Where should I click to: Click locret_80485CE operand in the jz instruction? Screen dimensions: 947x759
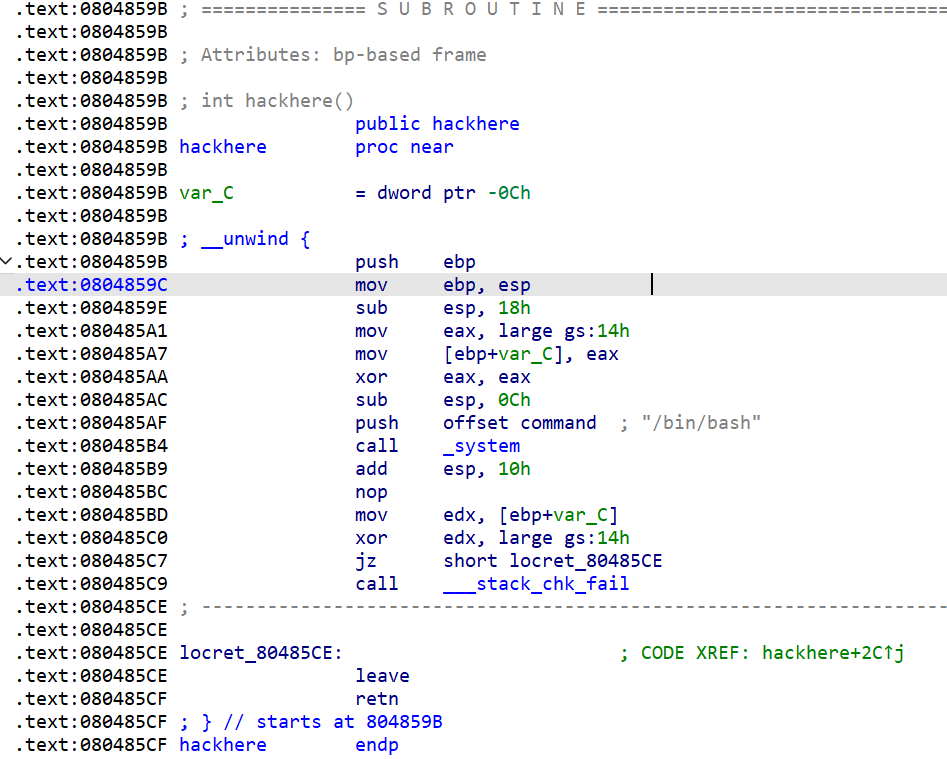[585, 561]
